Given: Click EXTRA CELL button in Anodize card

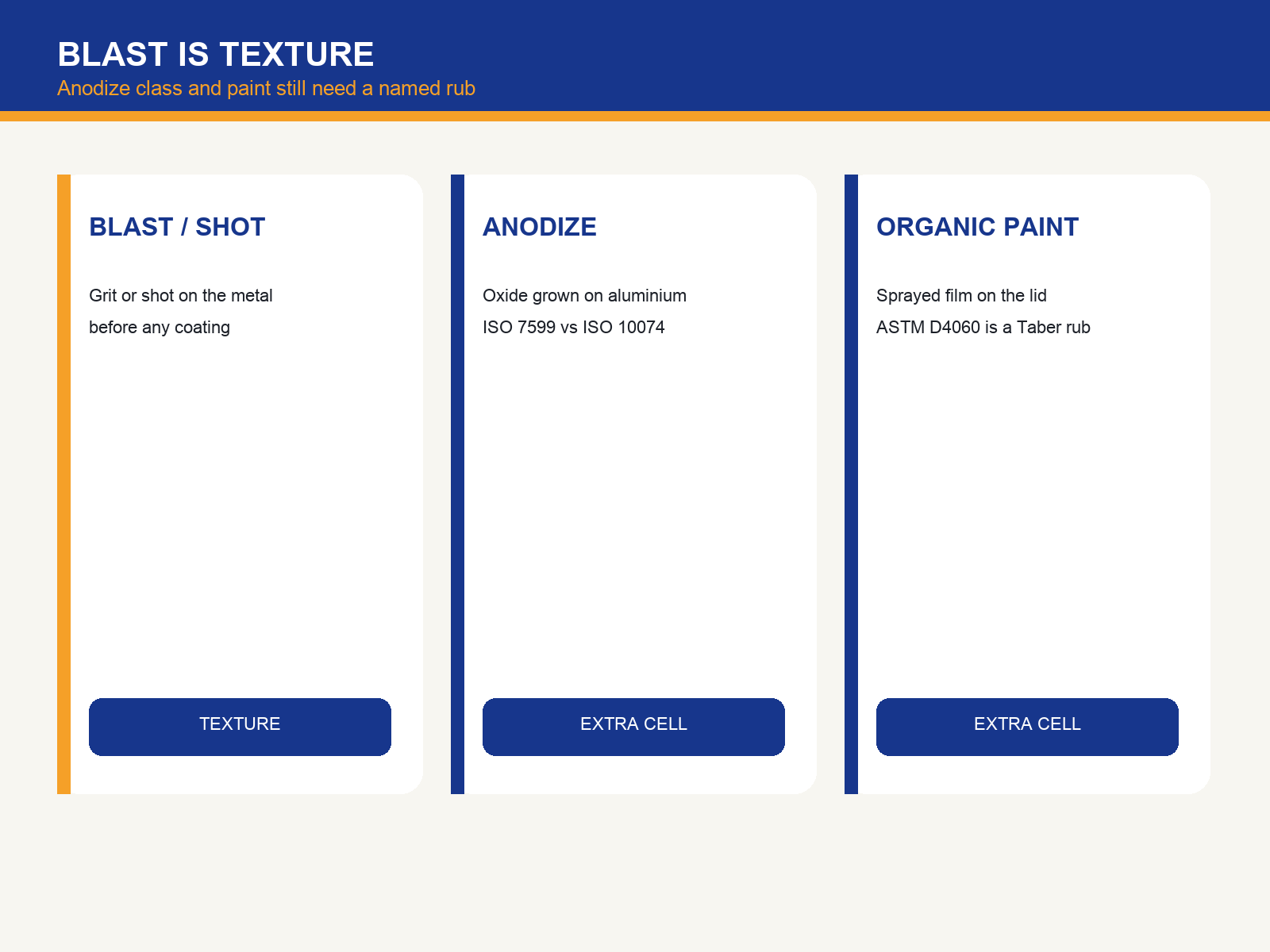Looking at the screenshot, I should tap(633, 727).
